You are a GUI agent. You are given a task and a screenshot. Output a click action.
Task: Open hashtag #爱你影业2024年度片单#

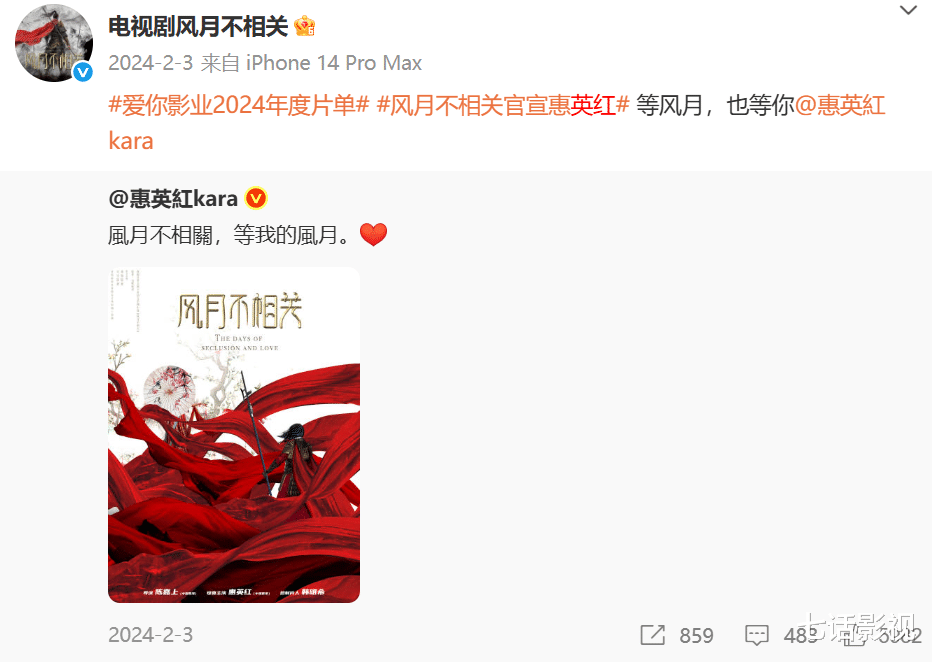[239, 105]
